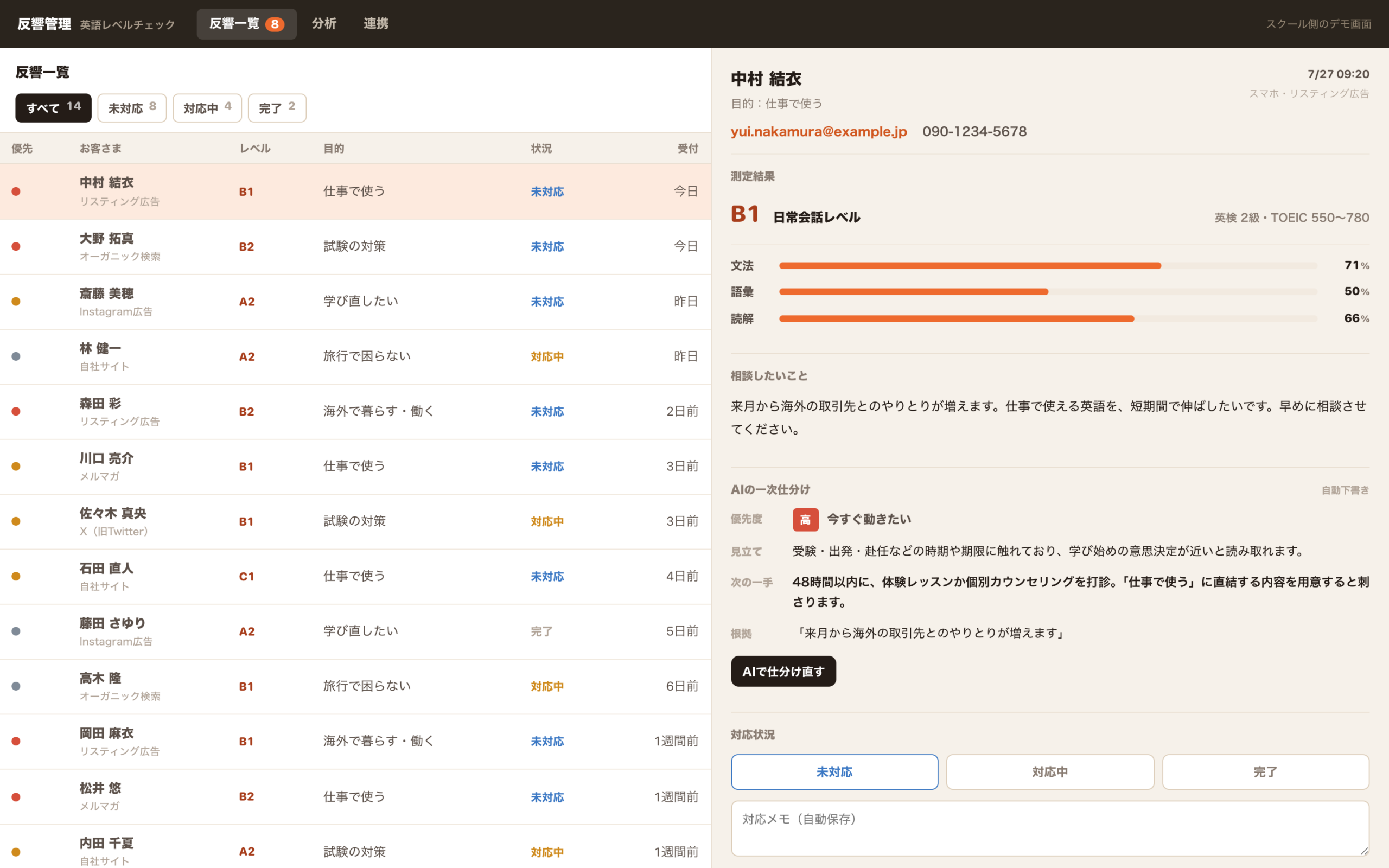Select the 岡田 麻衣 row
This screenshot has width=1389, height=868.
(355, 742)
